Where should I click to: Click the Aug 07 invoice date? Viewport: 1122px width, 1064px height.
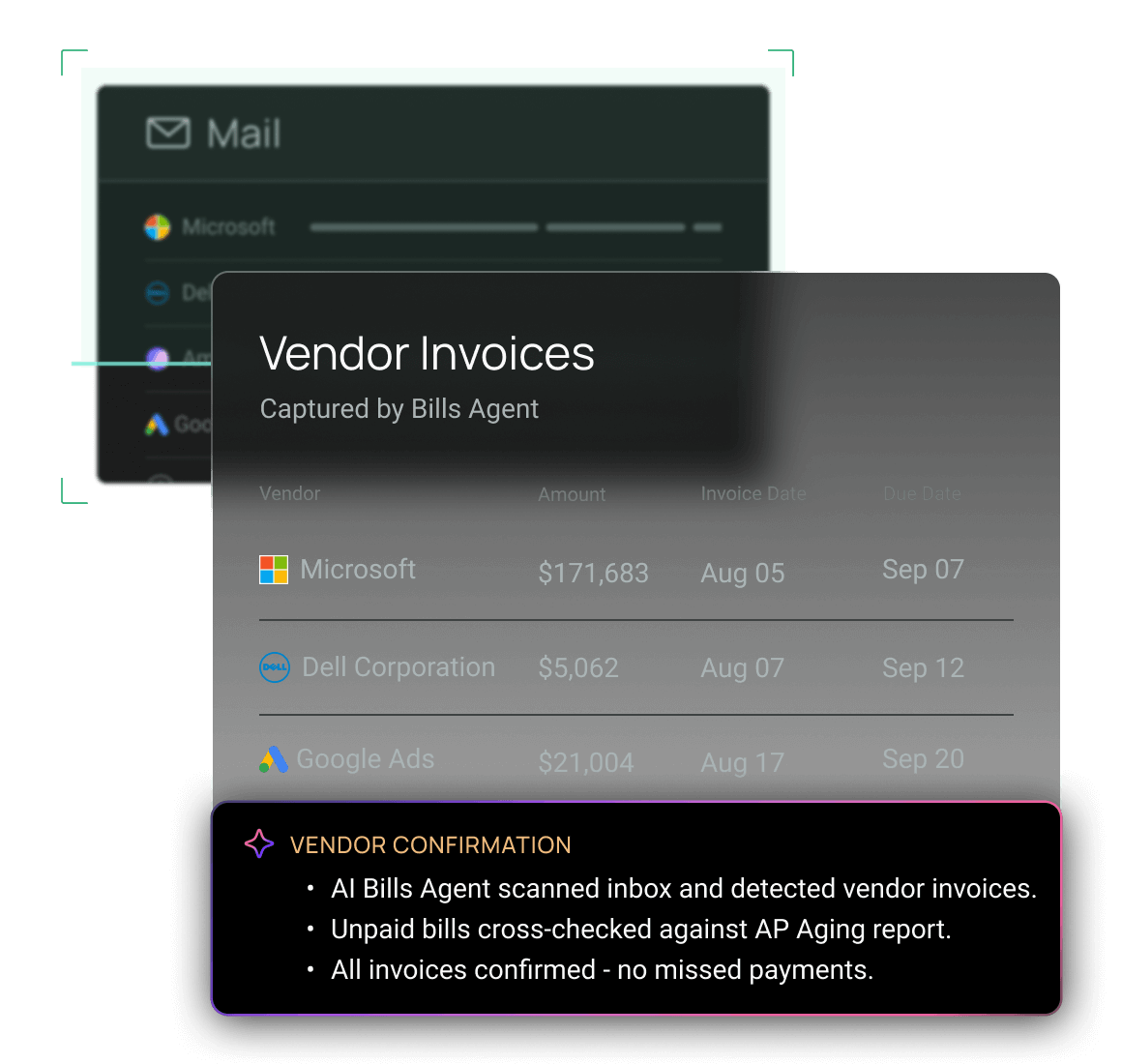(743, 668)
